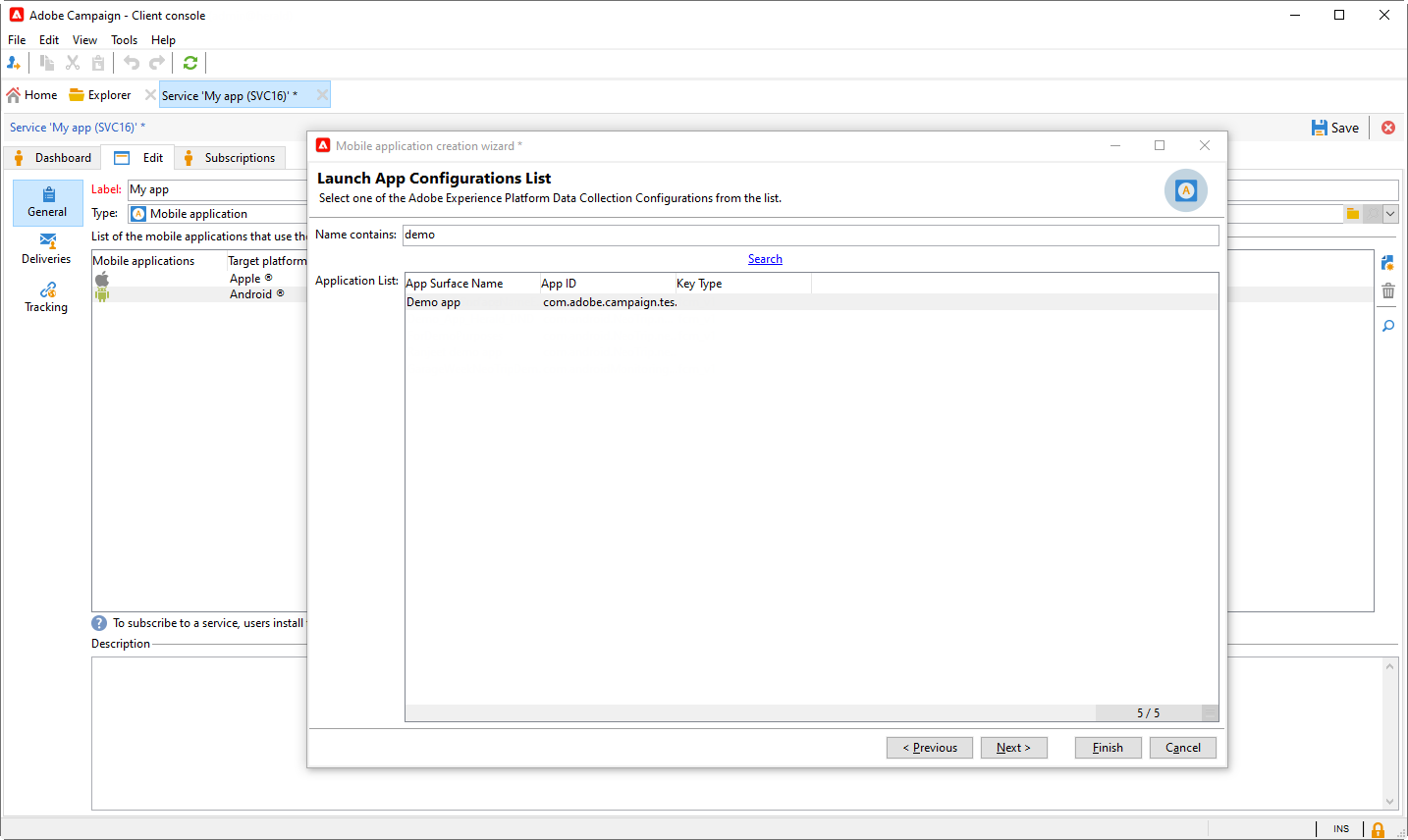Click the connect/disconnect user toolbar icon
This screenshot has width=1408, height=840.
point(14,63)
